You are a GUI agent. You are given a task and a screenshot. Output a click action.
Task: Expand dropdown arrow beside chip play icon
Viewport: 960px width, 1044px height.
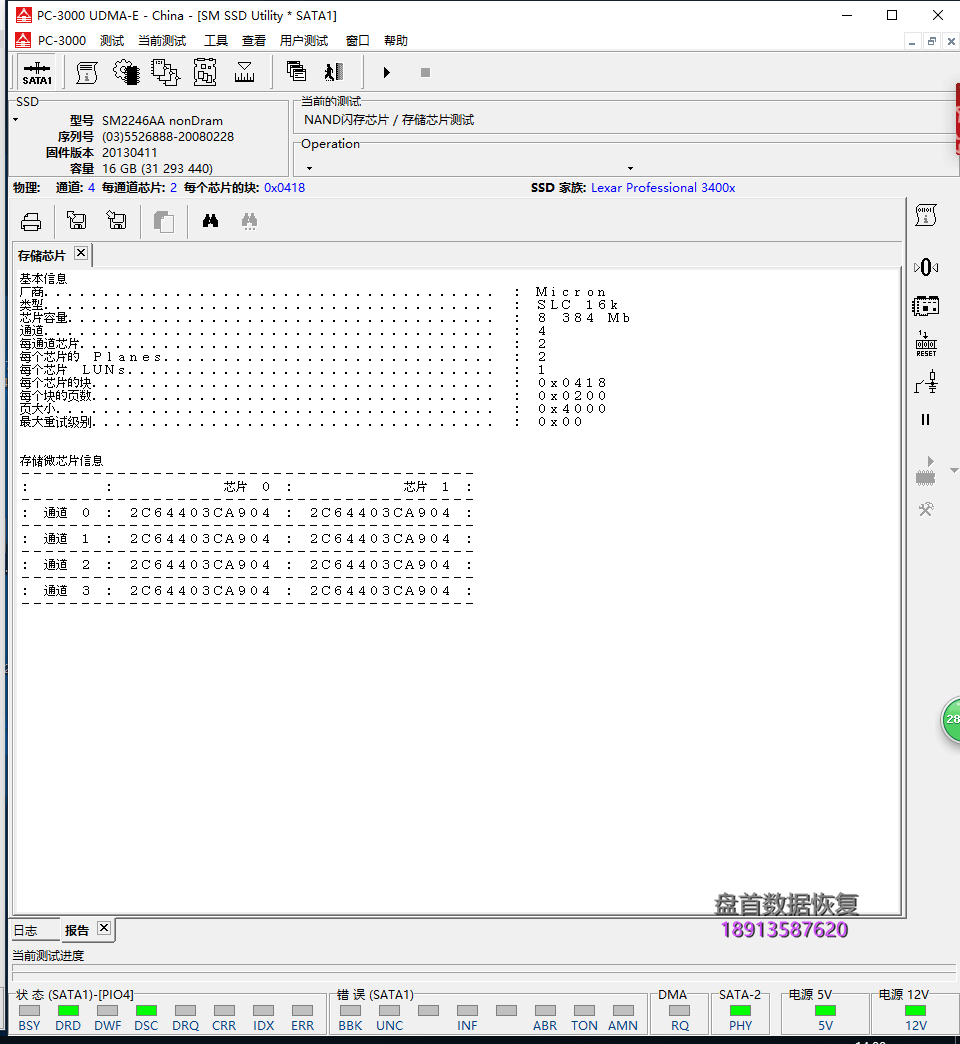coord(953,471)
